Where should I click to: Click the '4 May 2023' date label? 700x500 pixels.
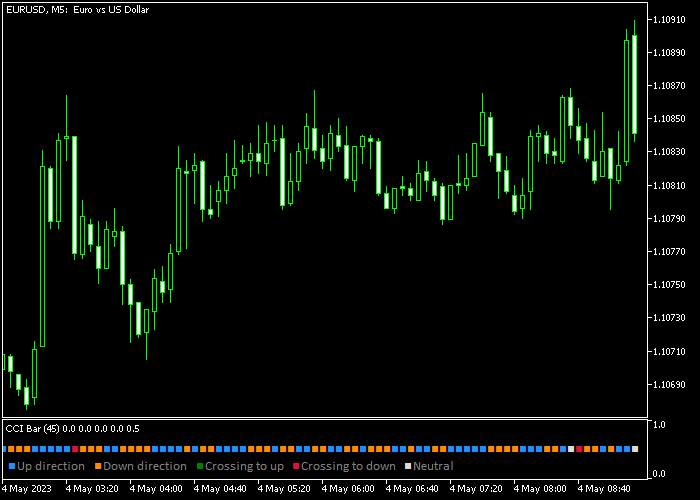(x=26, y=489)
